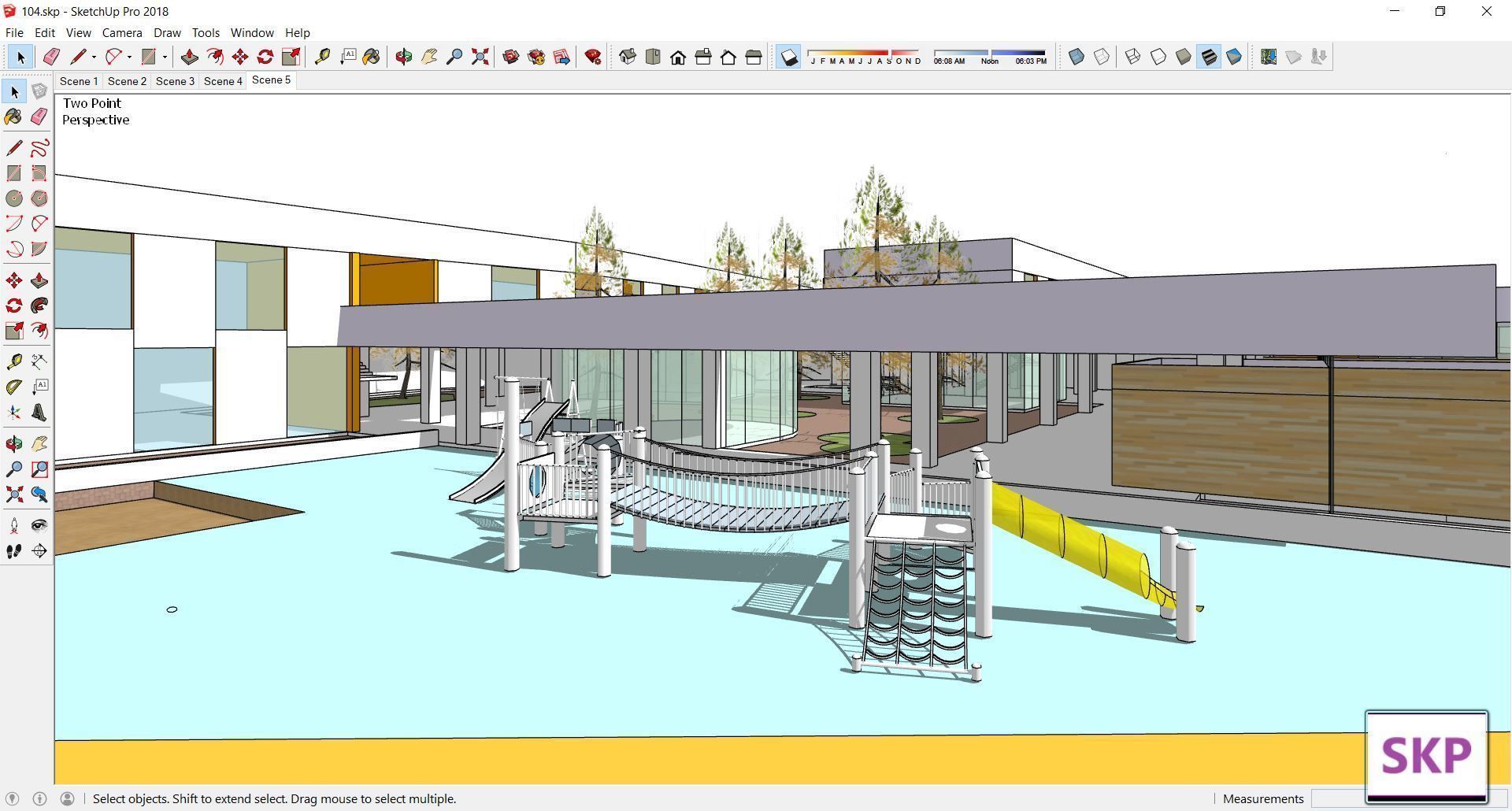Select the Orbit tool in top toolbar
The image size is (1512, 811).
403,57
